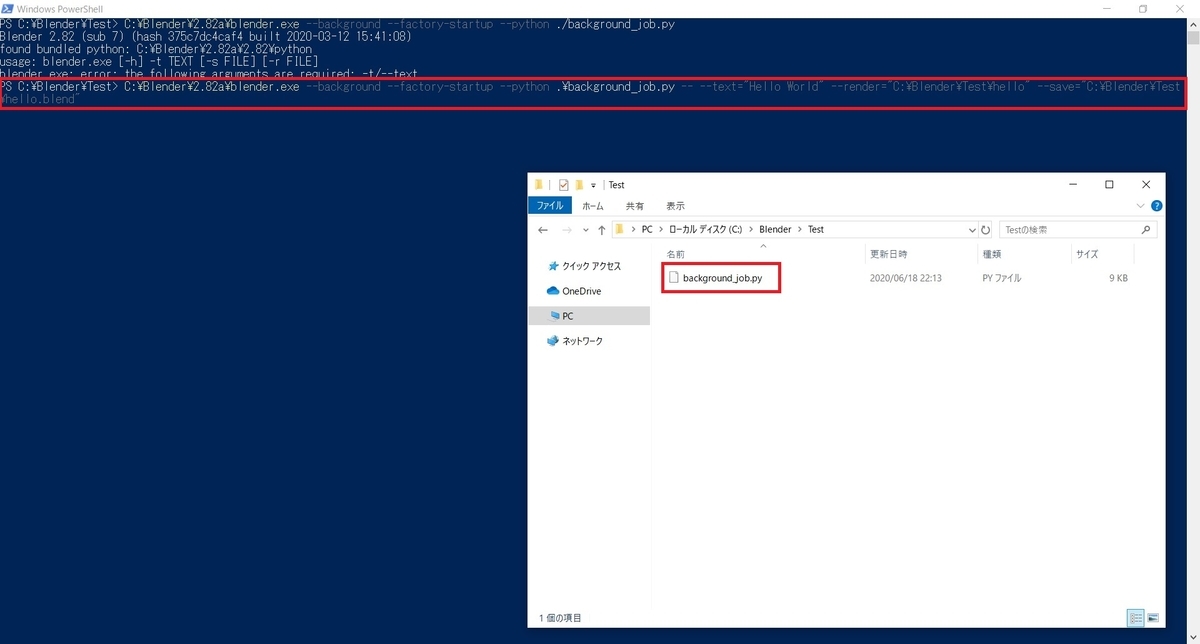1200x644 pixels.
Task: Click the ローカル ディスク (C:) breadcrumb
Action: point(706,229)
